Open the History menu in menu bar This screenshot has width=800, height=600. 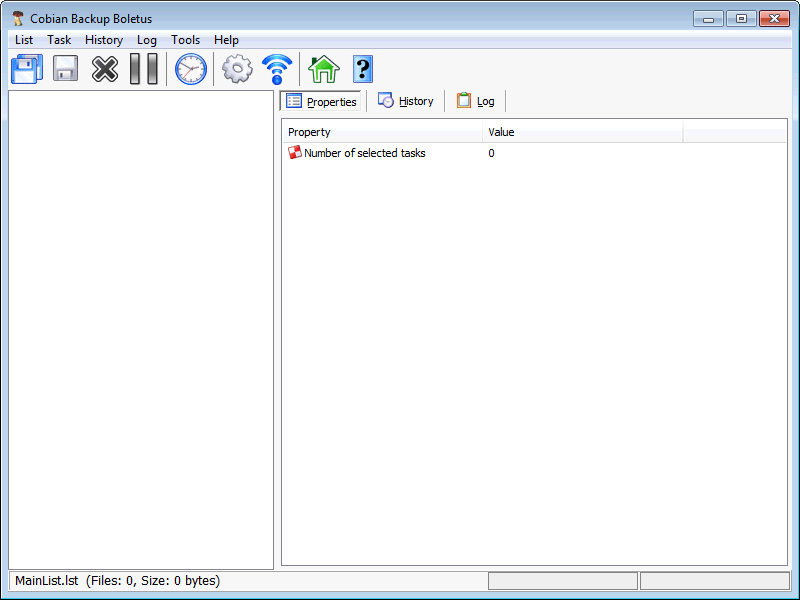[x=104, y=40]
